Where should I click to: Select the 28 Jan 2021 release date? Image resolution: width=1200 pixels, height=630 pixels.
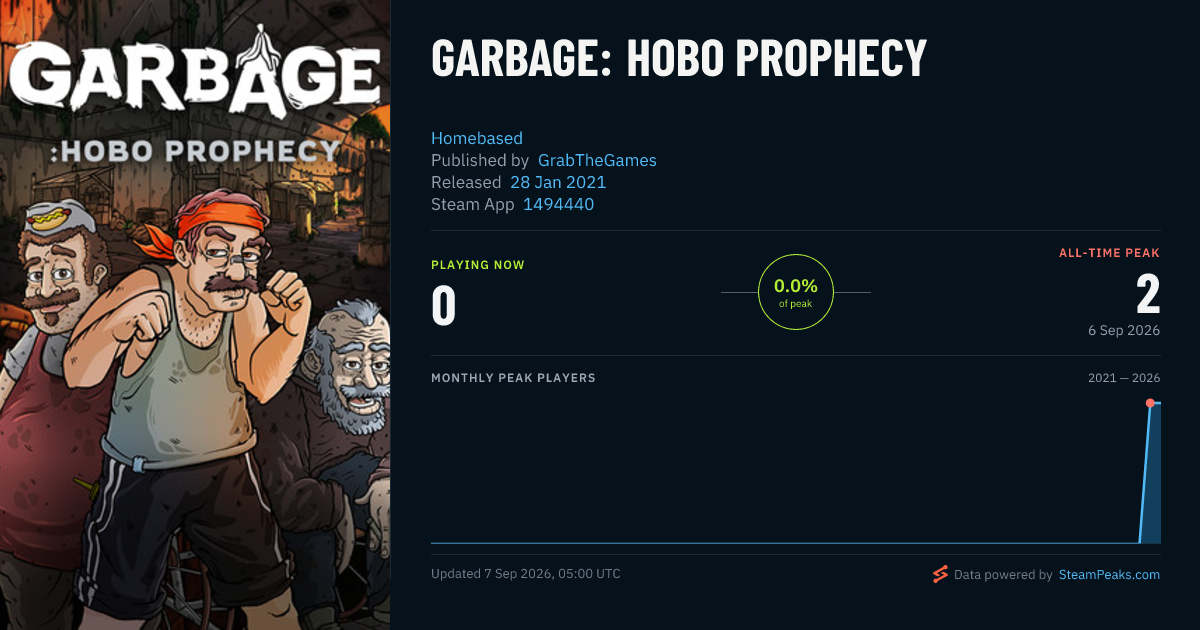pos(558,182)
